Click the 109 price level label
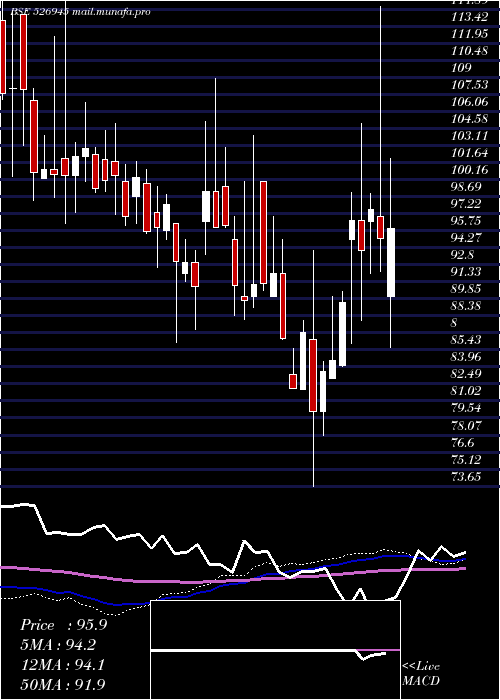 (461, 68)
